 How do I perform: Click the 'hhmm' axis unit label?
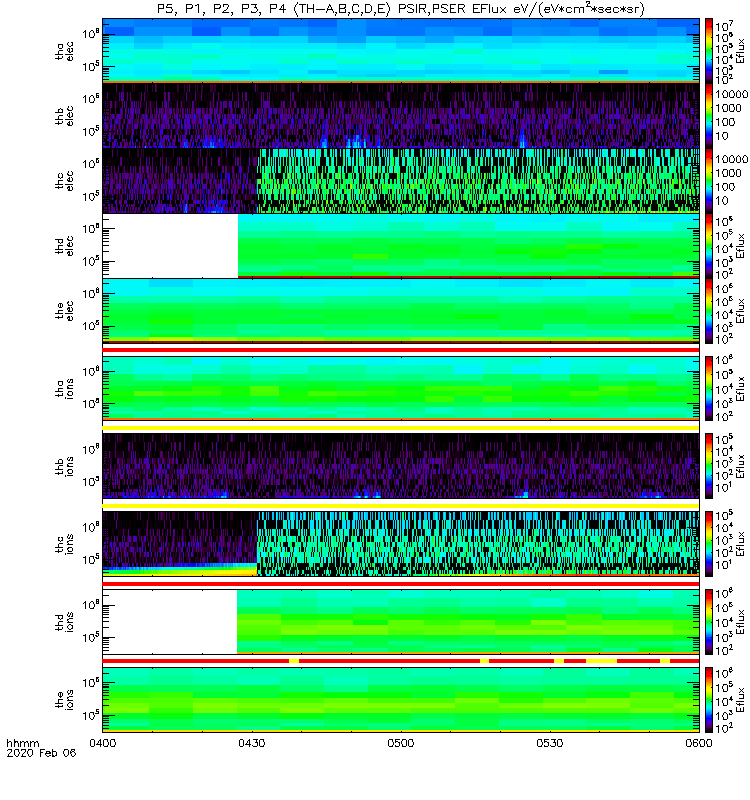[x=22, y=743]
